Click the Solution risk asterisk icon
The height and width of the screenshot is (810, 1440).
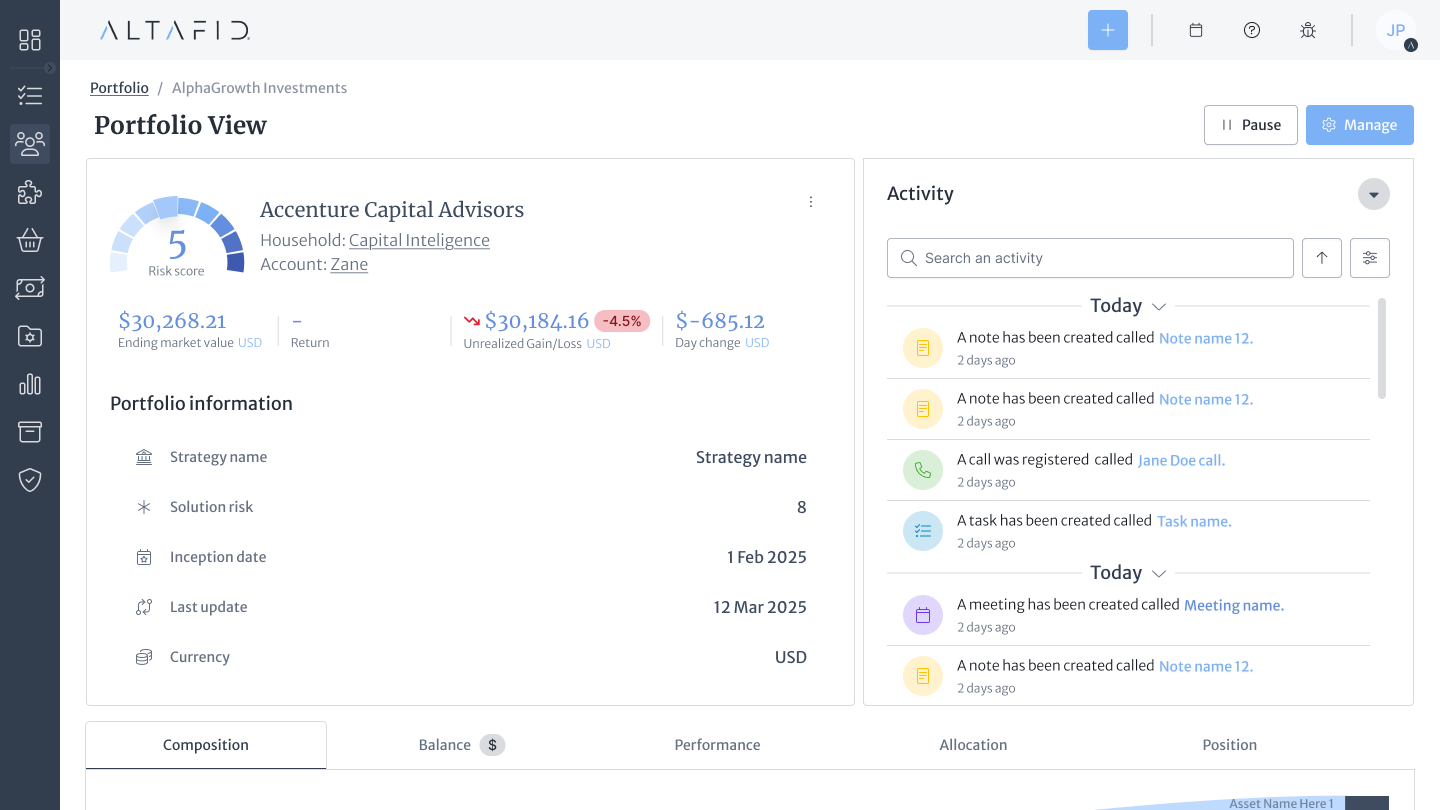[144, 507]
